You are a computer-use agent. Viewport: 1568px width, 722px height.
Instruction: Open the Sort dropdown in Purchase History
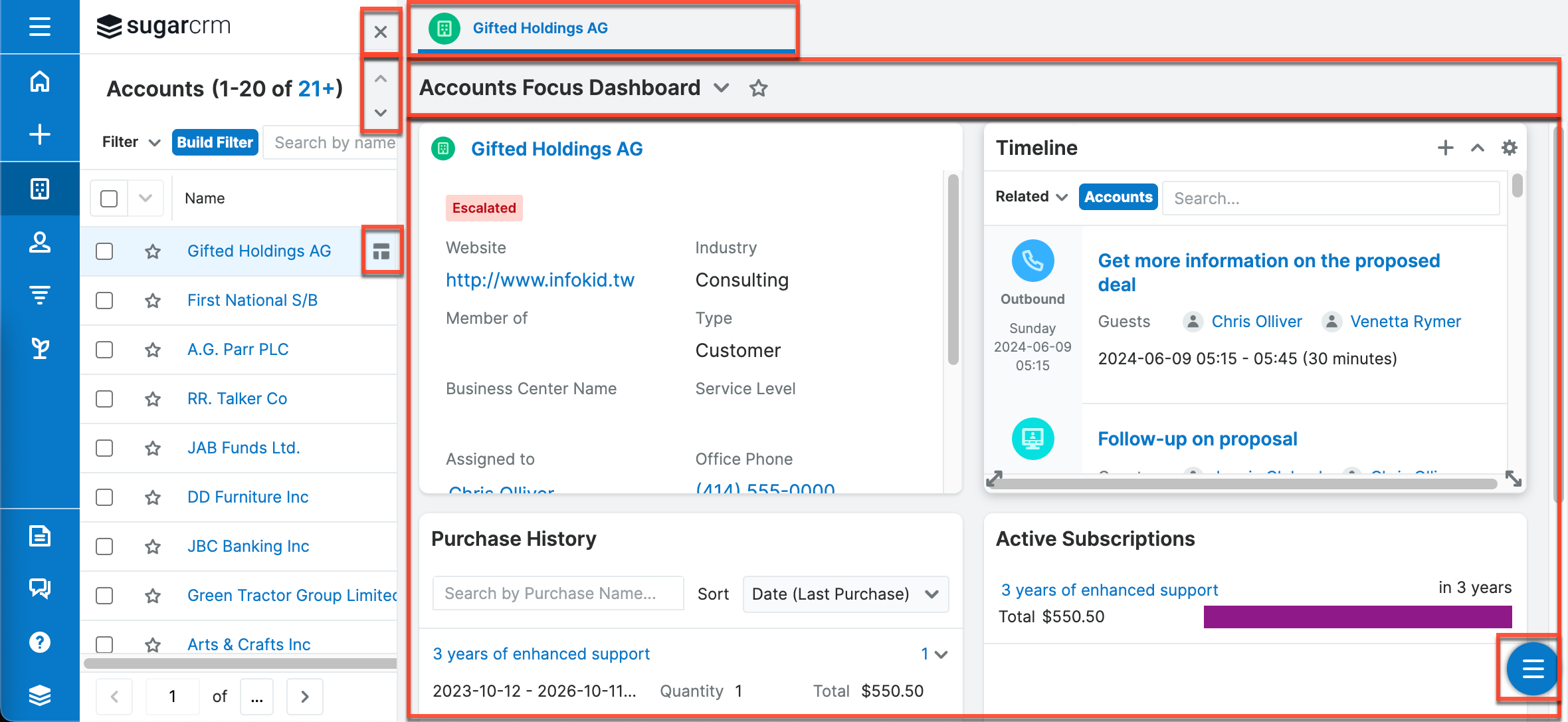tap(845, 594)
